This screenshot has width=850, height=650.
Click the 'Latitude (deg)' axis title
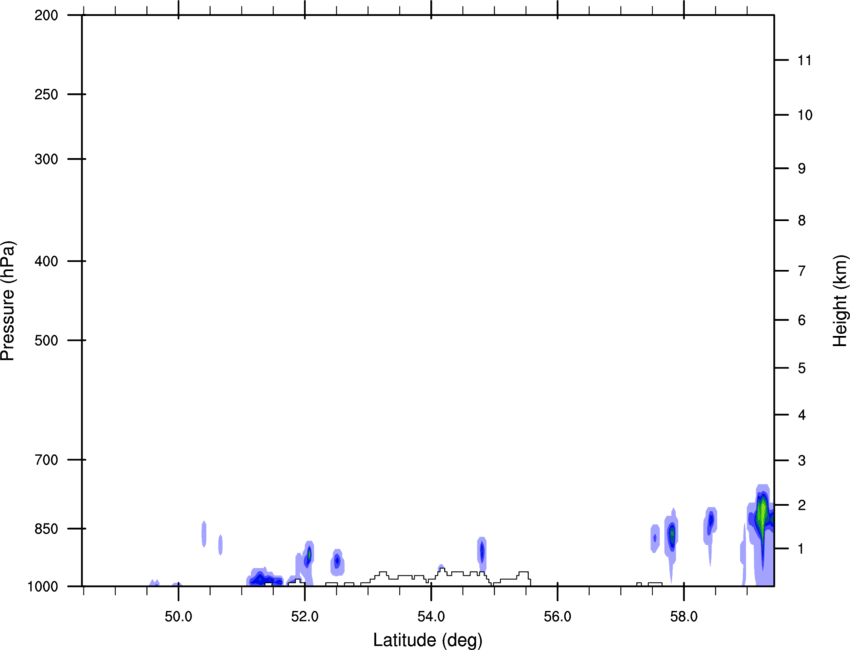coord(427,640)
